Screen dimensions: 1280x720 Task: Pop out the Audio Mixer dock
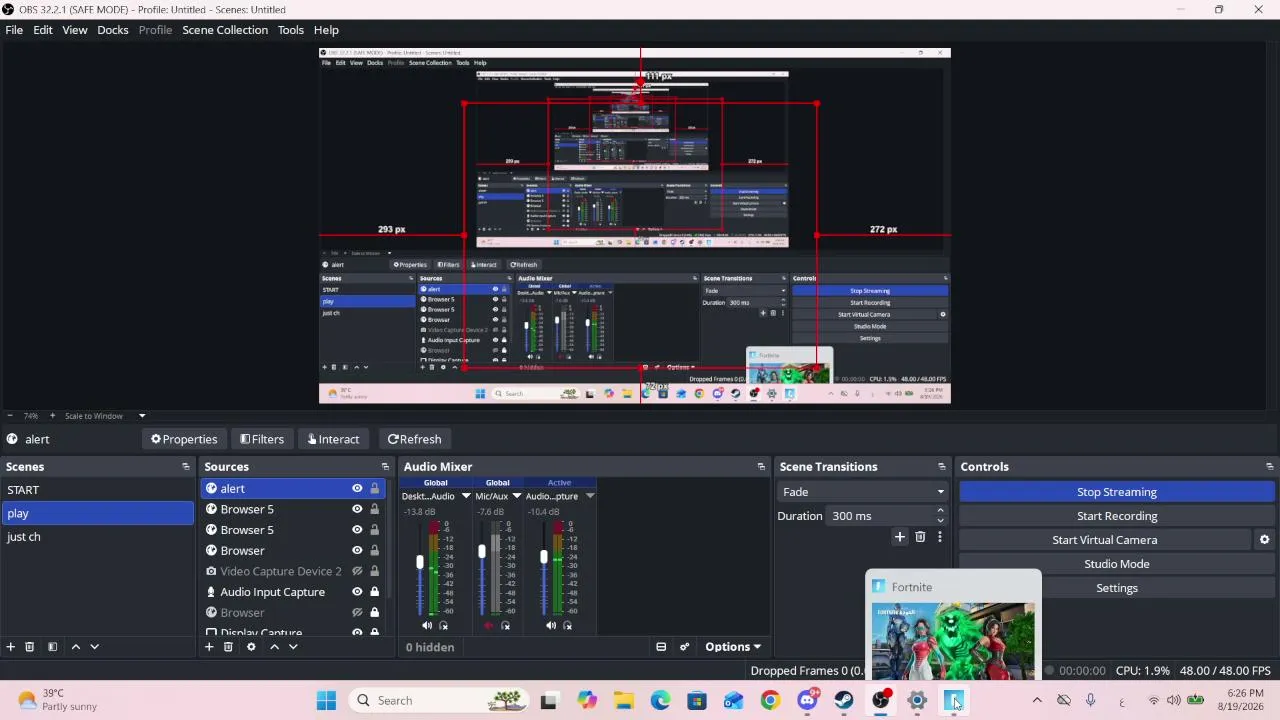point(761,467)
